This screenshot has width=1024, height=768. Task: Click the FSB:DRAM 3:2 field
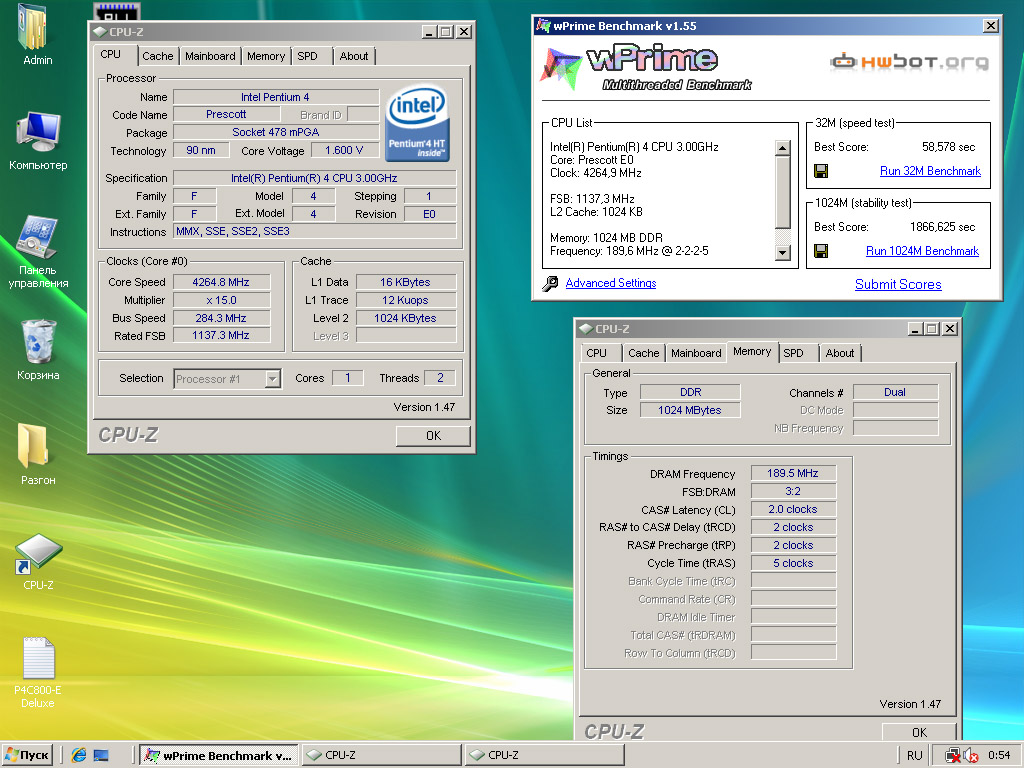(793, 491)
